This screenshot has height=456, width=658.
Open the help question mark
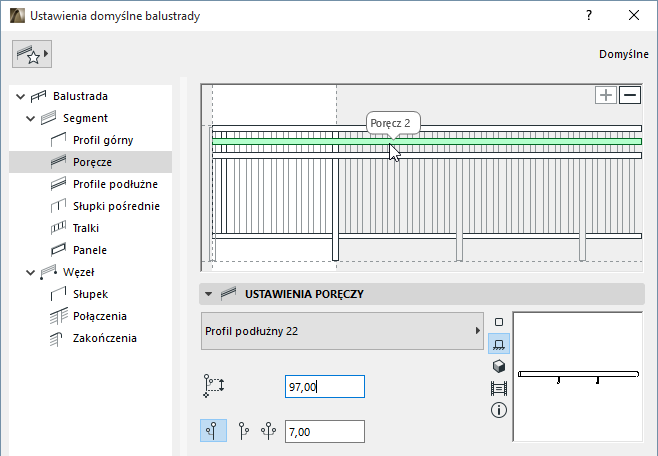point(589,16)
